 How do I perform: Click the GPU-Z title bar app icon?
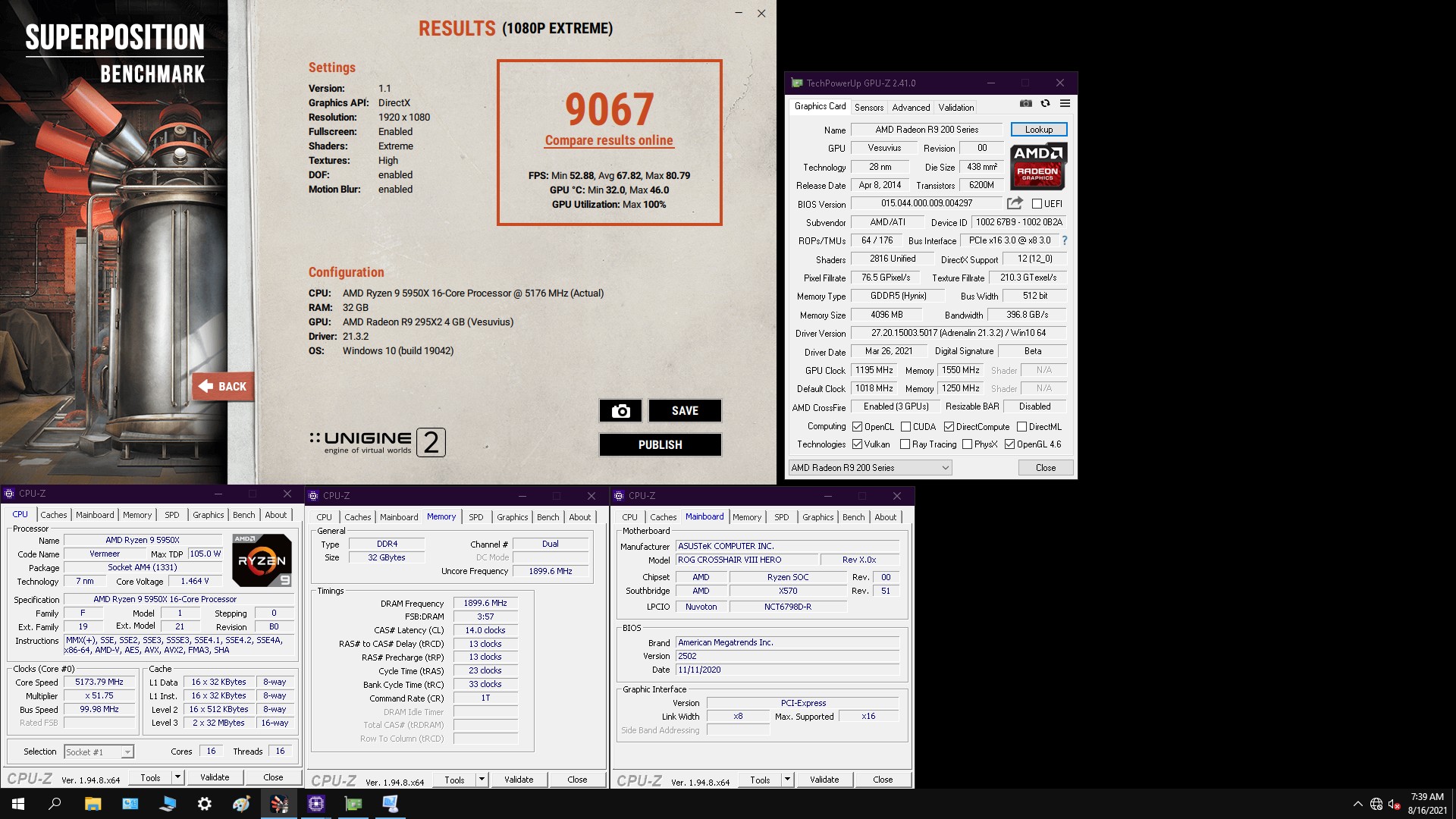tap(796, 83)
